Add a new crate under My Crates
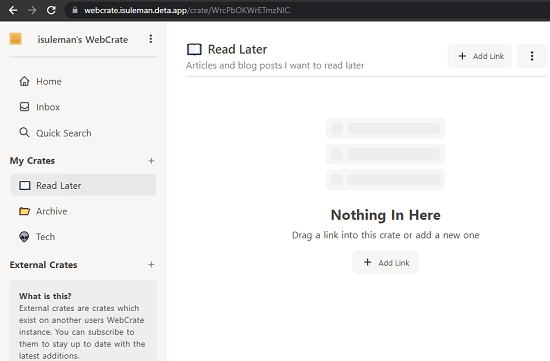The width and height of the screenshot is (550, 361). pyautogui.click(x=151, y=161)
